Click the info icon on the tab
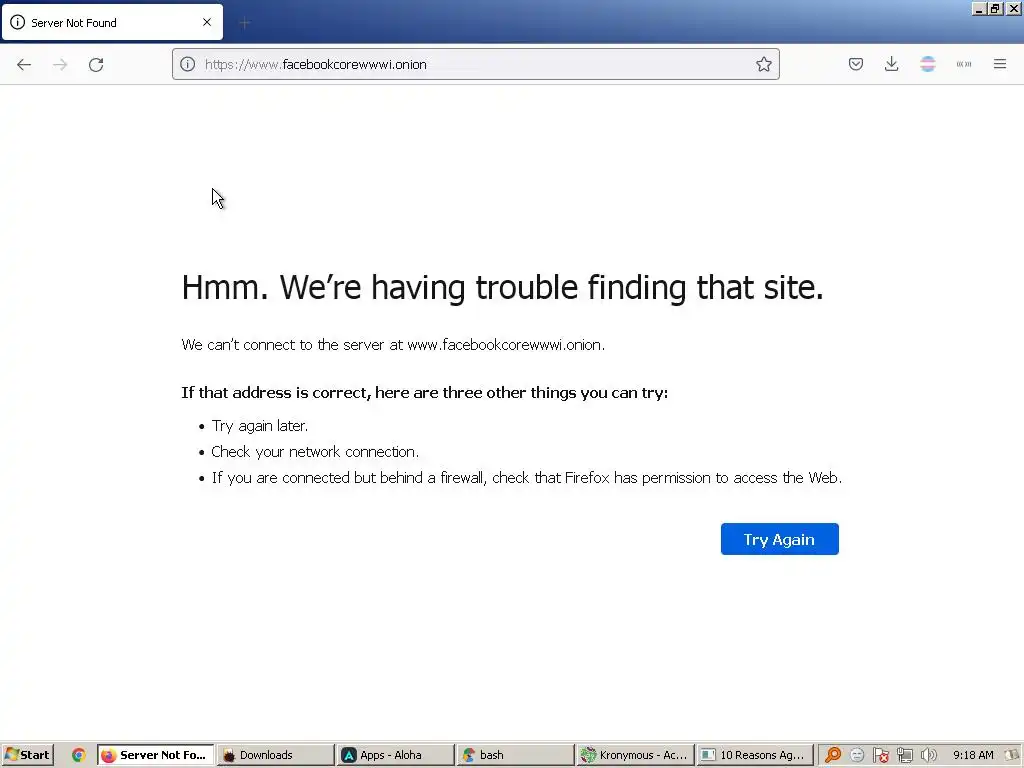Screen dimensions: 1024x768 [18, 22]
